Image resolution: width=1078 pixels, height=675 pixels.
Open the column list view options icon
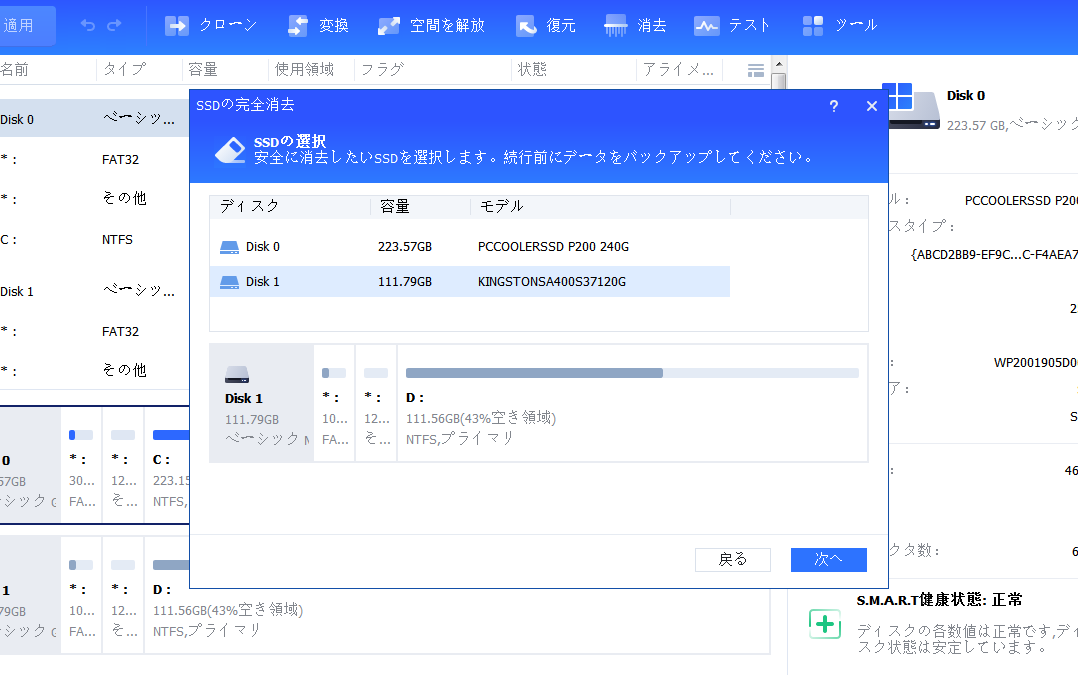click(x=756, y=70)
